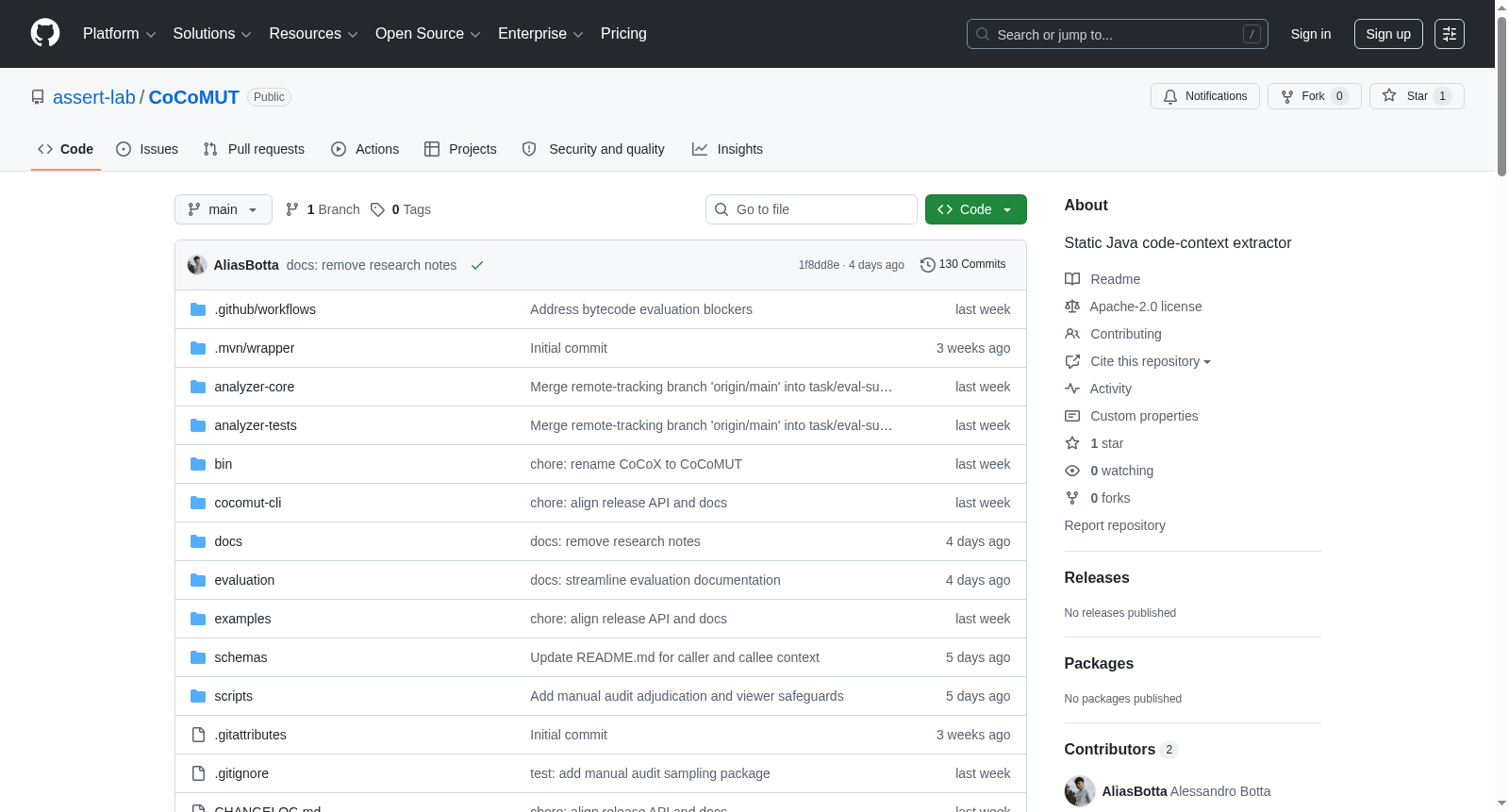Image resolution: width=1509 pixels, height=812 pixels.
Task: Switch to the Actions tab
Action: [x=365, y=149]
